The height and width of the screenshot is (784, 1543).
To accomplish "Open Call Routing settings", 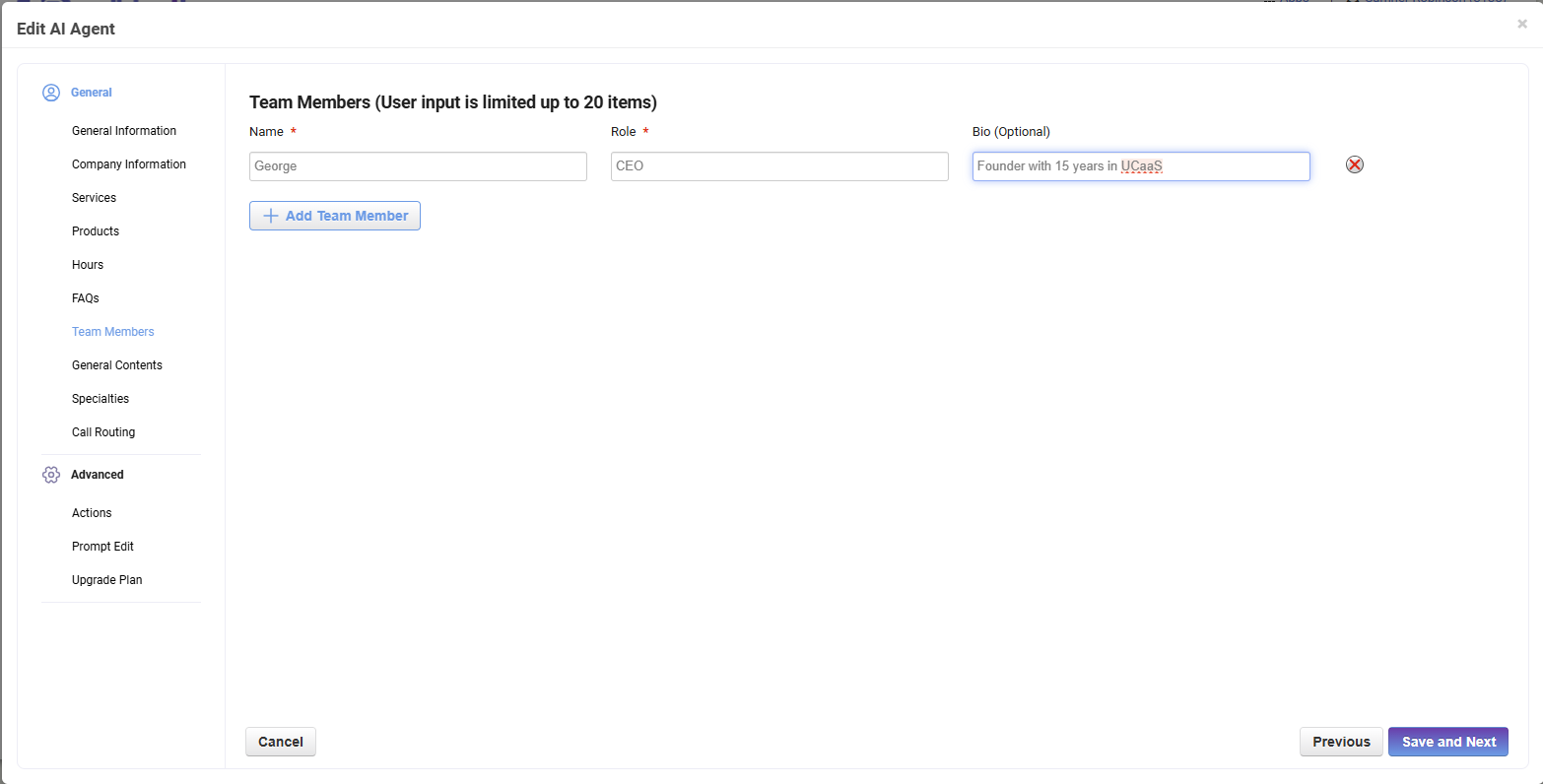I will [x=103, y=432].
